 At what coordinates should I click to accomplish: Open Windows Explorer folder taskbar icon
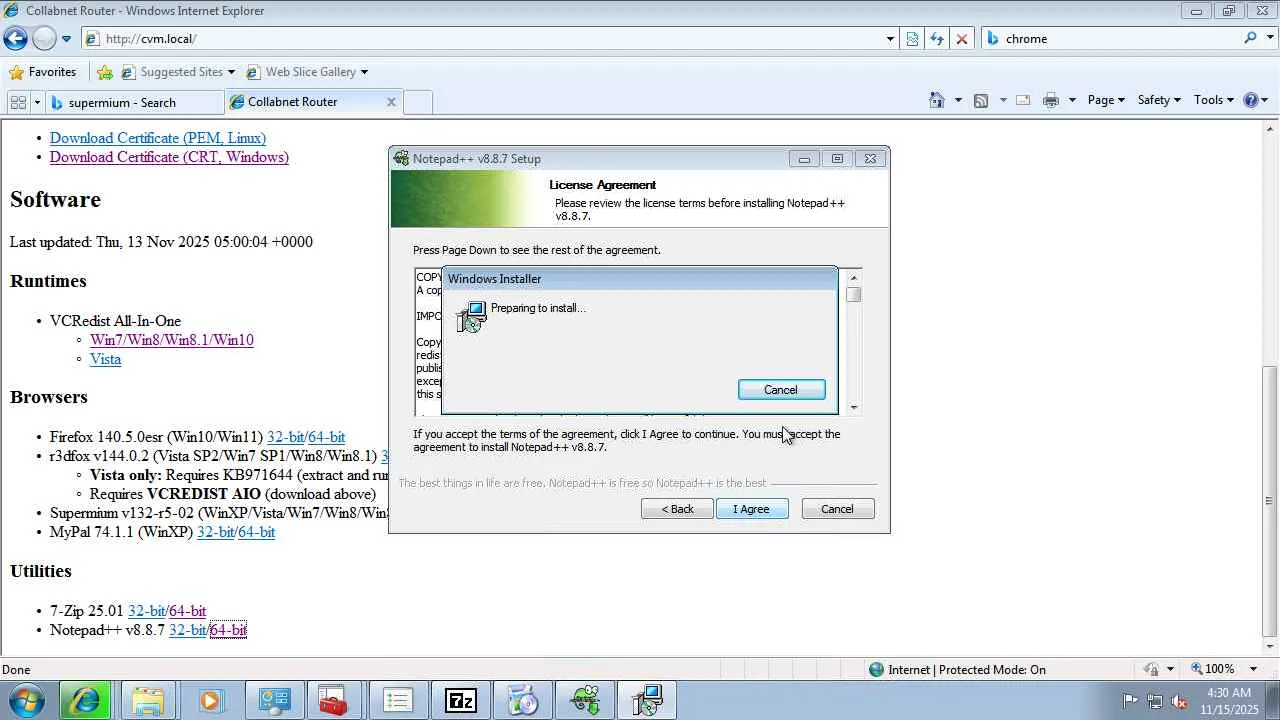pos(147,701)
